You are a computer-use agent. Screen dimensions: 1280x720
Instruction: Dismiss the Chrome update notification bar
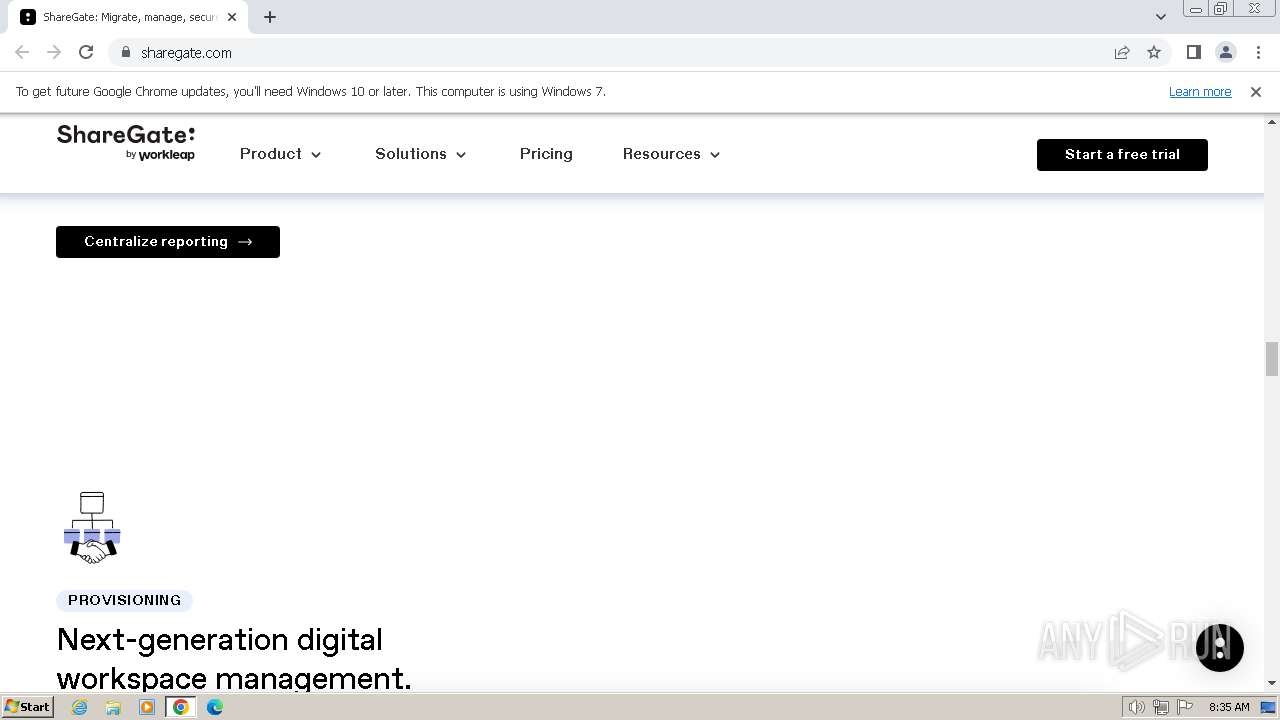tap(1256, 91)
